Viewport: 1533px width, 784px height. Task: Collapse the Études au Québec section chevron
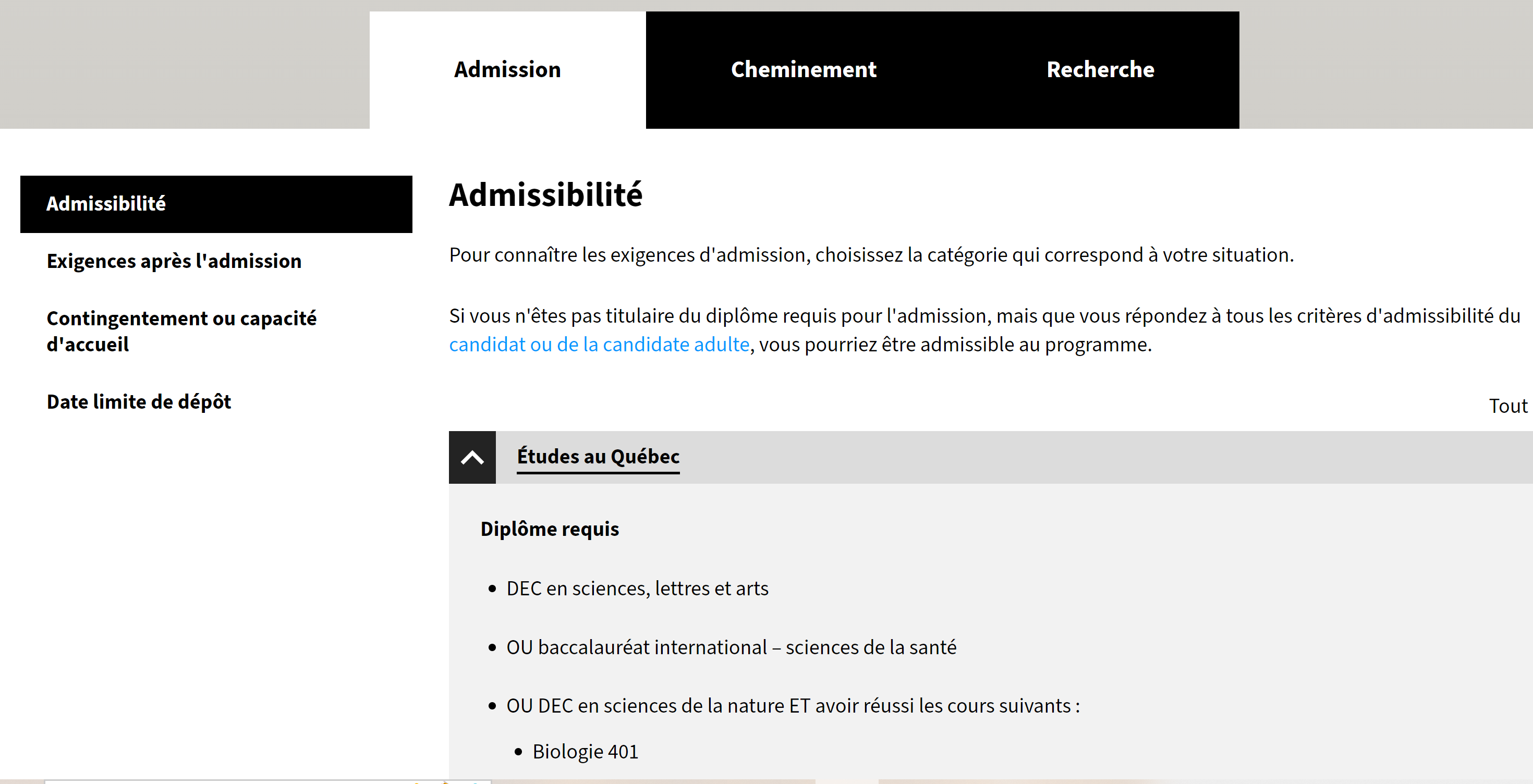coord(472,458)
